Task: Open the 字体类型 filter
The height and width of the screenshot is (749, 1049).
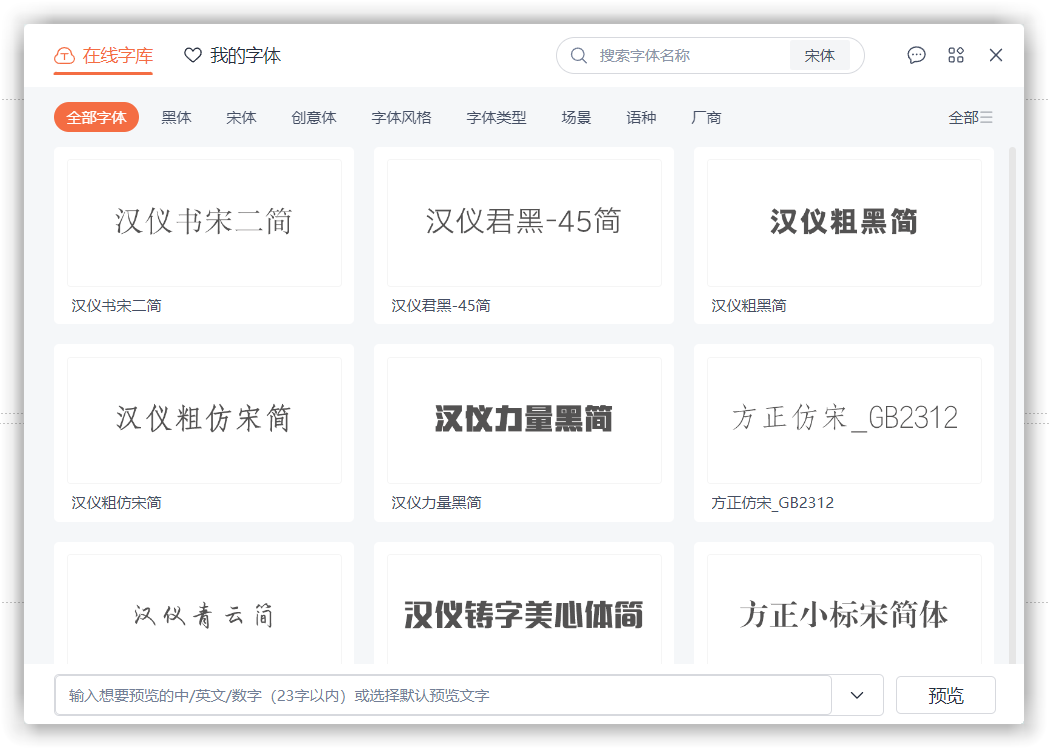Action: coord(496,118)
